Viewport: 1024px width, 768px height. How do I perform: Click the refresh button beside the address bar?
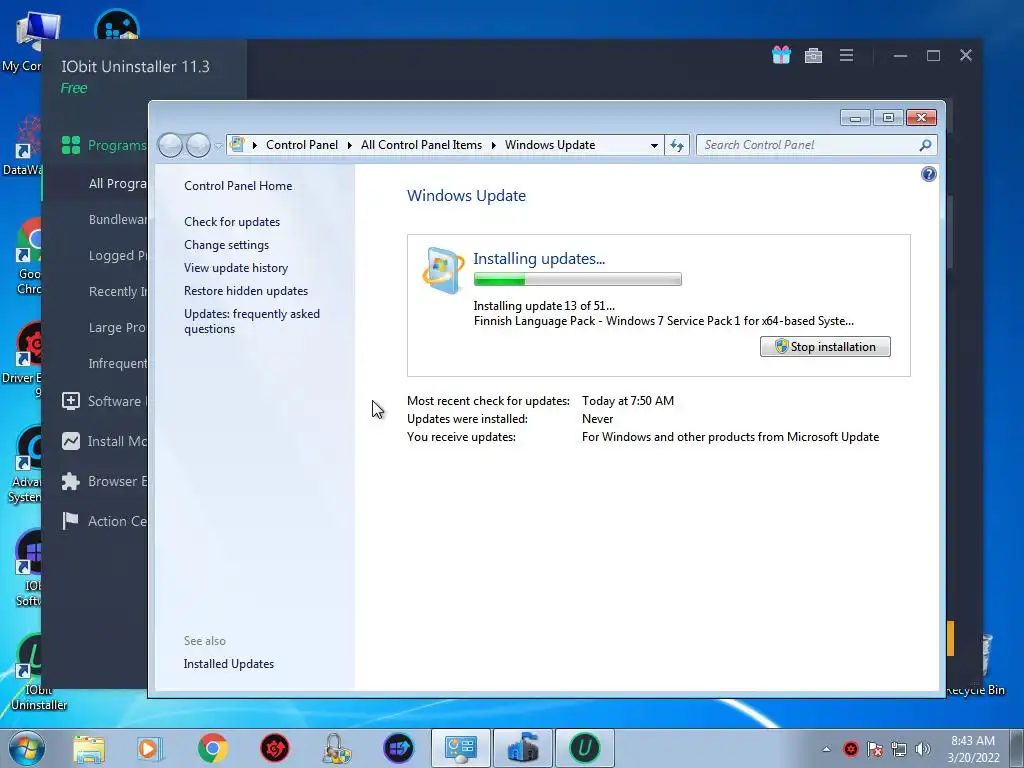pos(677,145)
